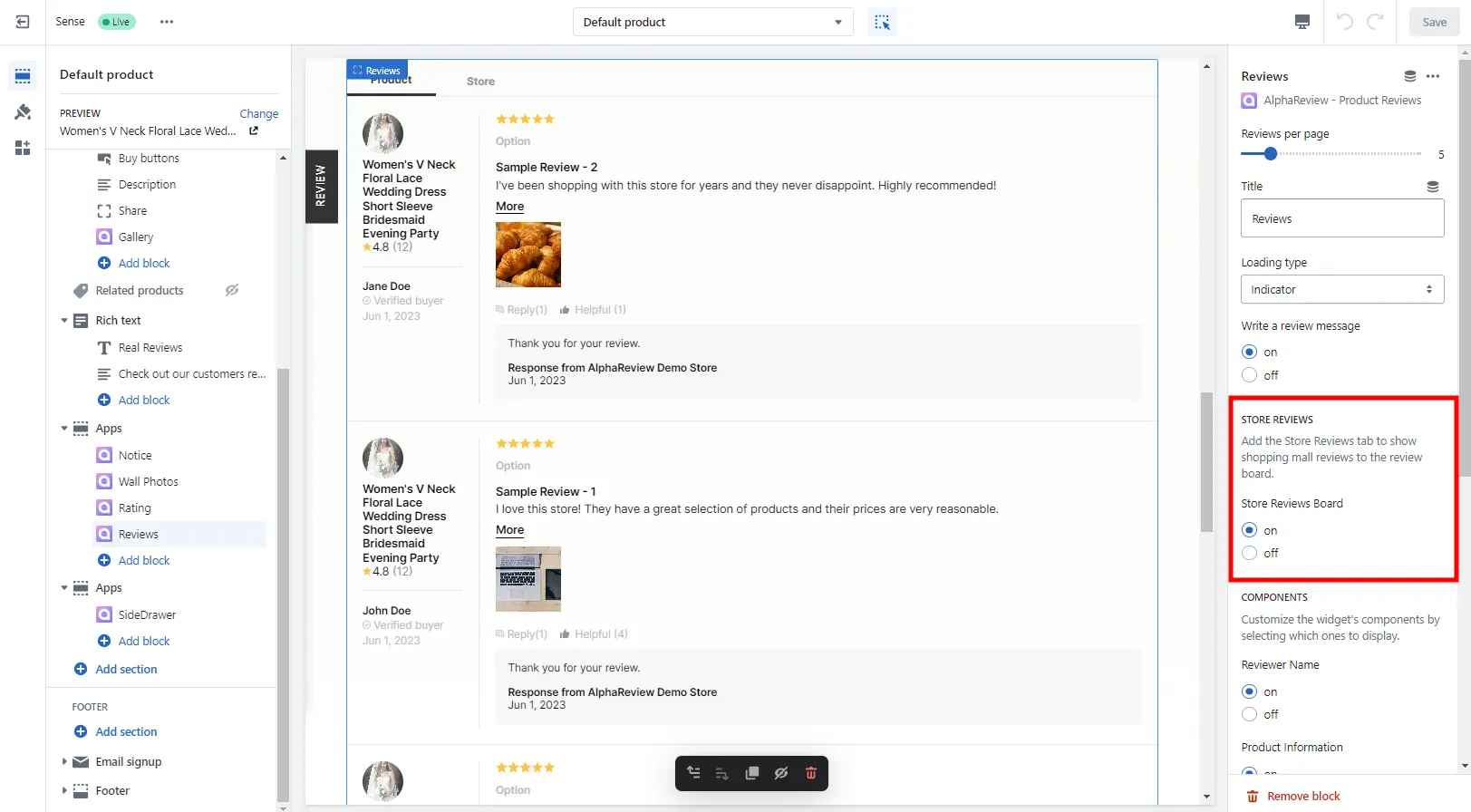Viewport: 1471px width, 812px height.
Task: Add block under Rich text section
Action: pos(134,401)
